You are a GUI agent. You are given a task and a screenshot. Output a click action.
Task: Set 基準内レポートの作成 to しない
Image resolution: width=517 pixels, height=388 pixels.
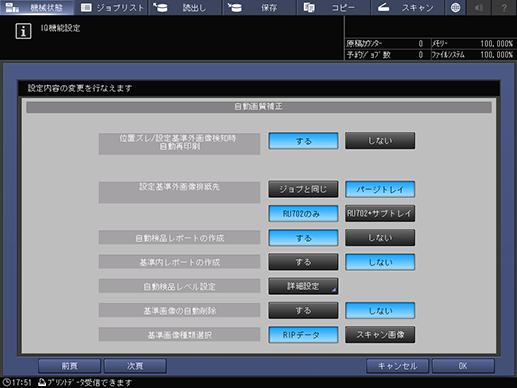pyautogui.click(x=380, y=262)
